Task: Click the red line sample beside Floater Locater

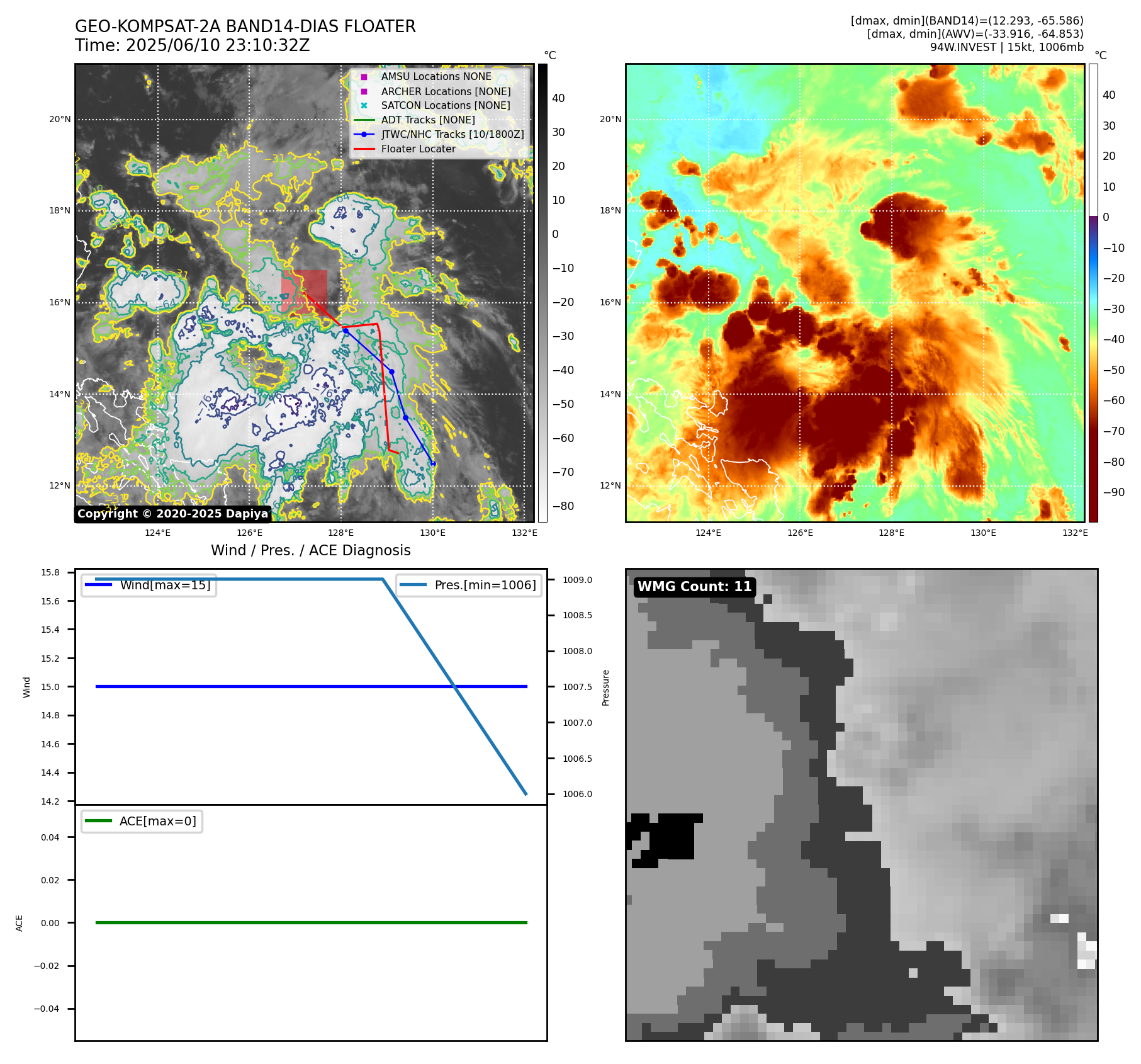Action: point(364,149)
